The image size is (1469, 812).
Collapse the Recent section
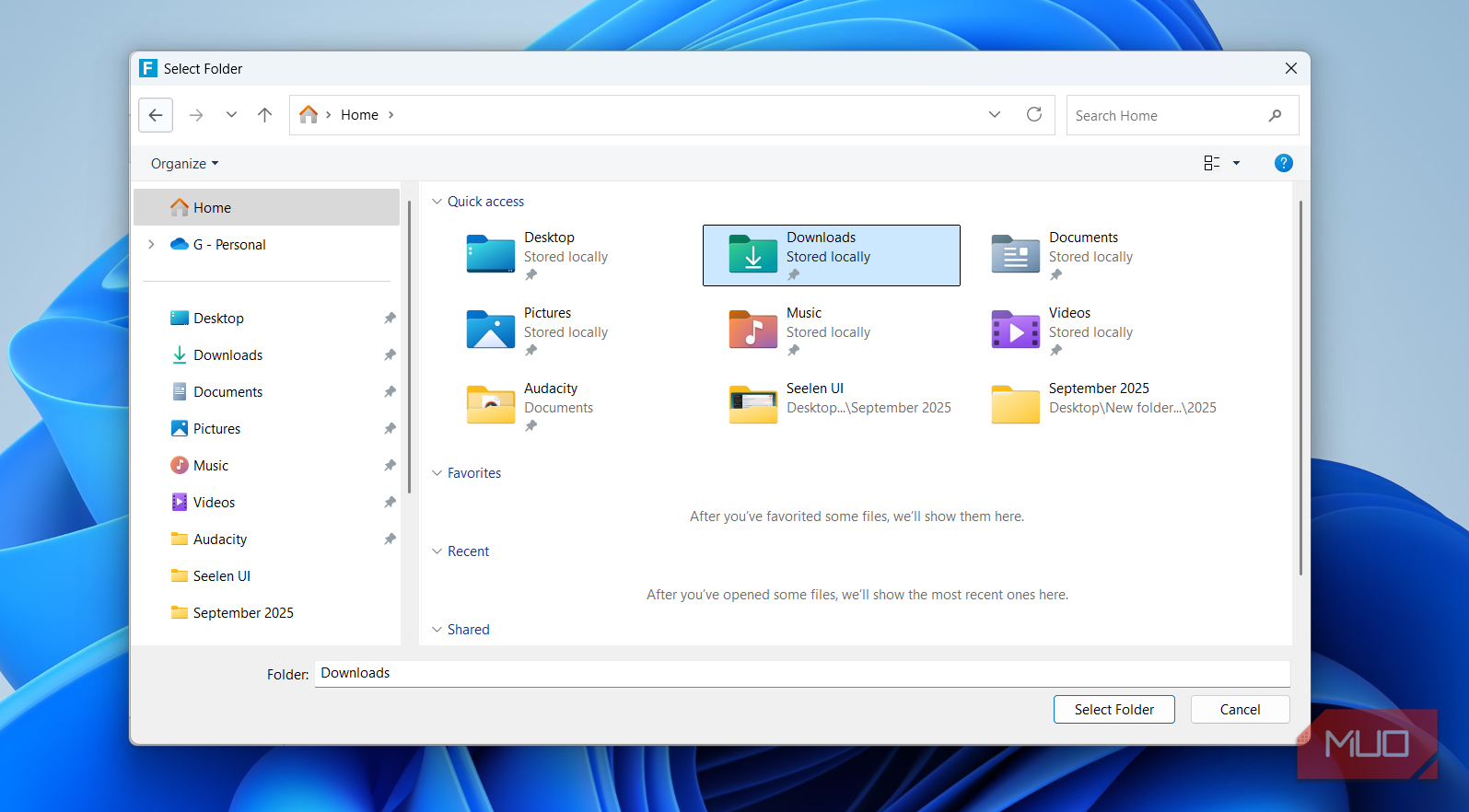437,551
